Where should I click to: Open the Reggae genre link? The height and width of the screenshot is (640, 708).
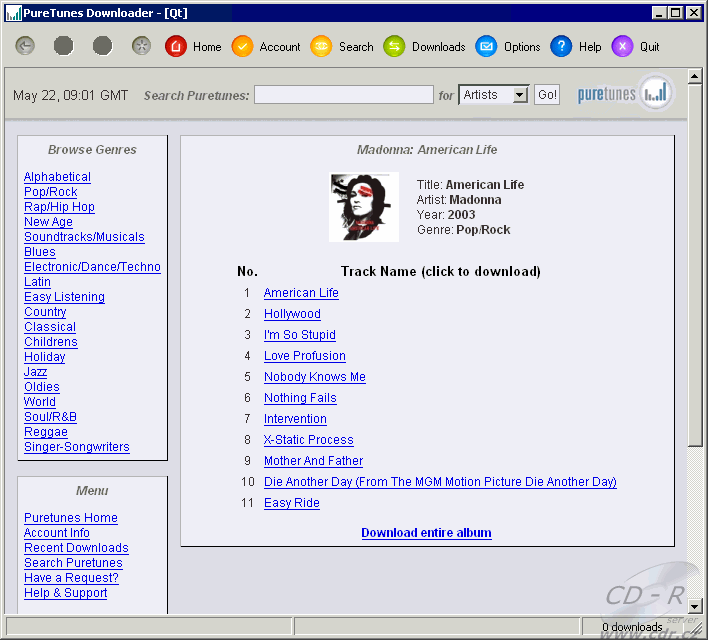(x=46, y=432)
